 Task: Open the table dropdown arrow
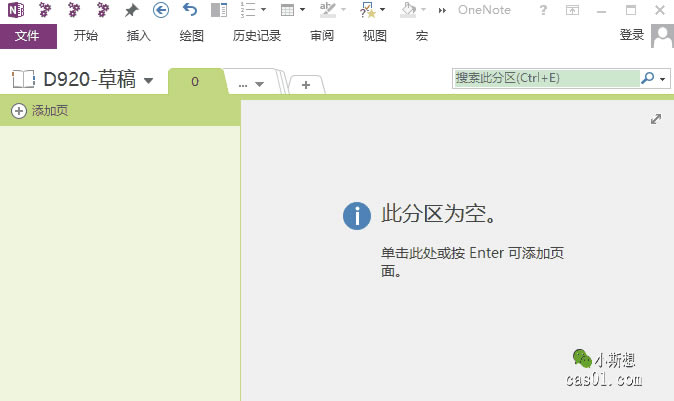tap(302, 9)
